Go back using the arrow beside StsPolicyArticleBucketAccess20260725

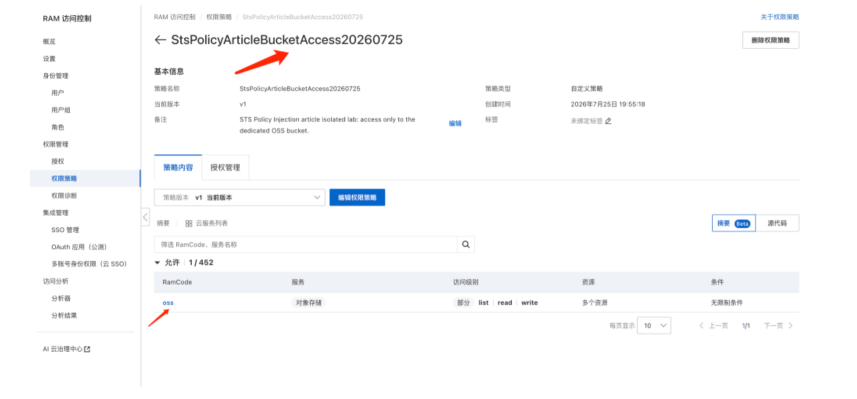click(160, 40)
